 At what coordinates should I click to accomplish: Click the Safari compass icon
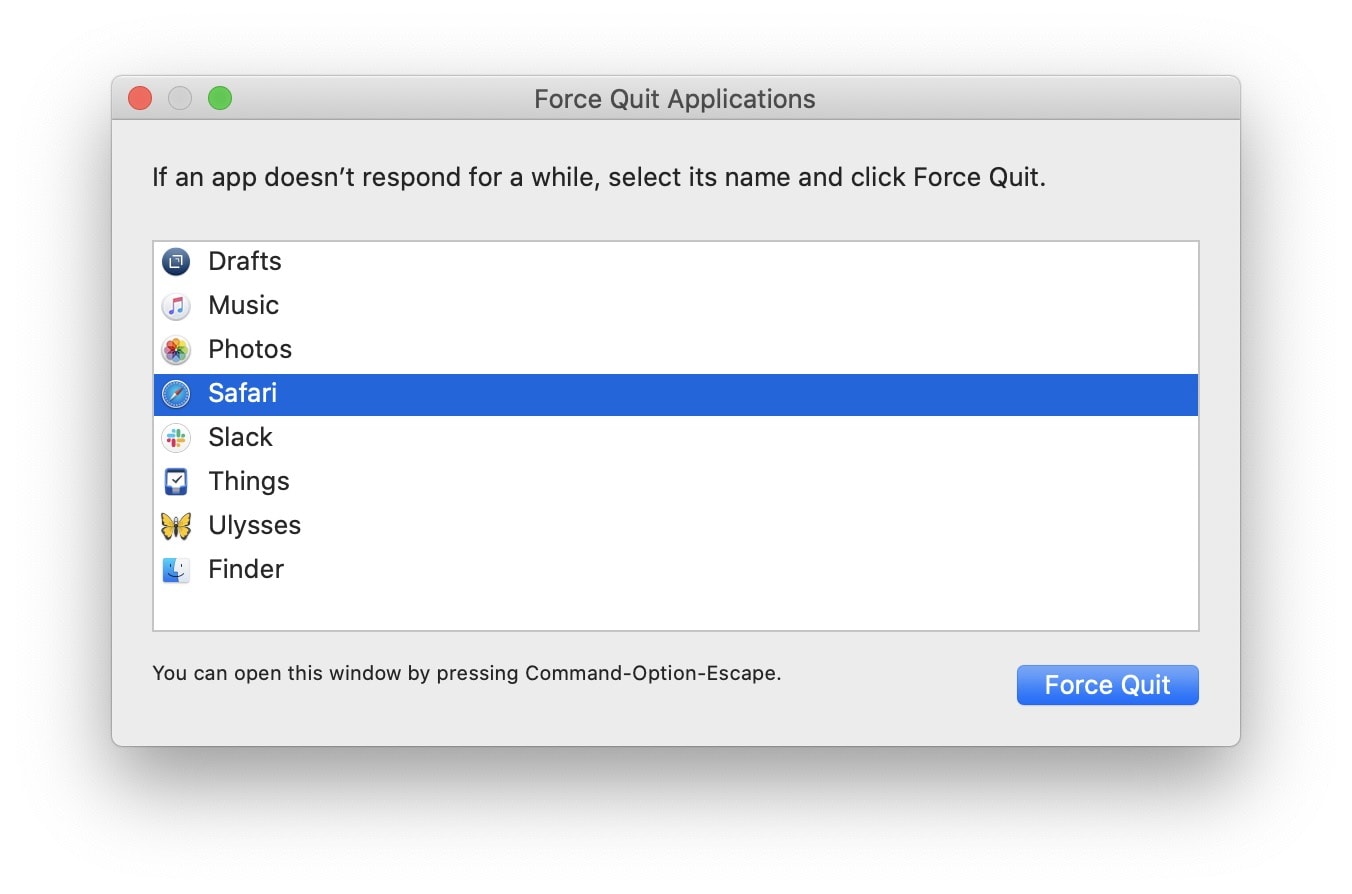(176, 394)
